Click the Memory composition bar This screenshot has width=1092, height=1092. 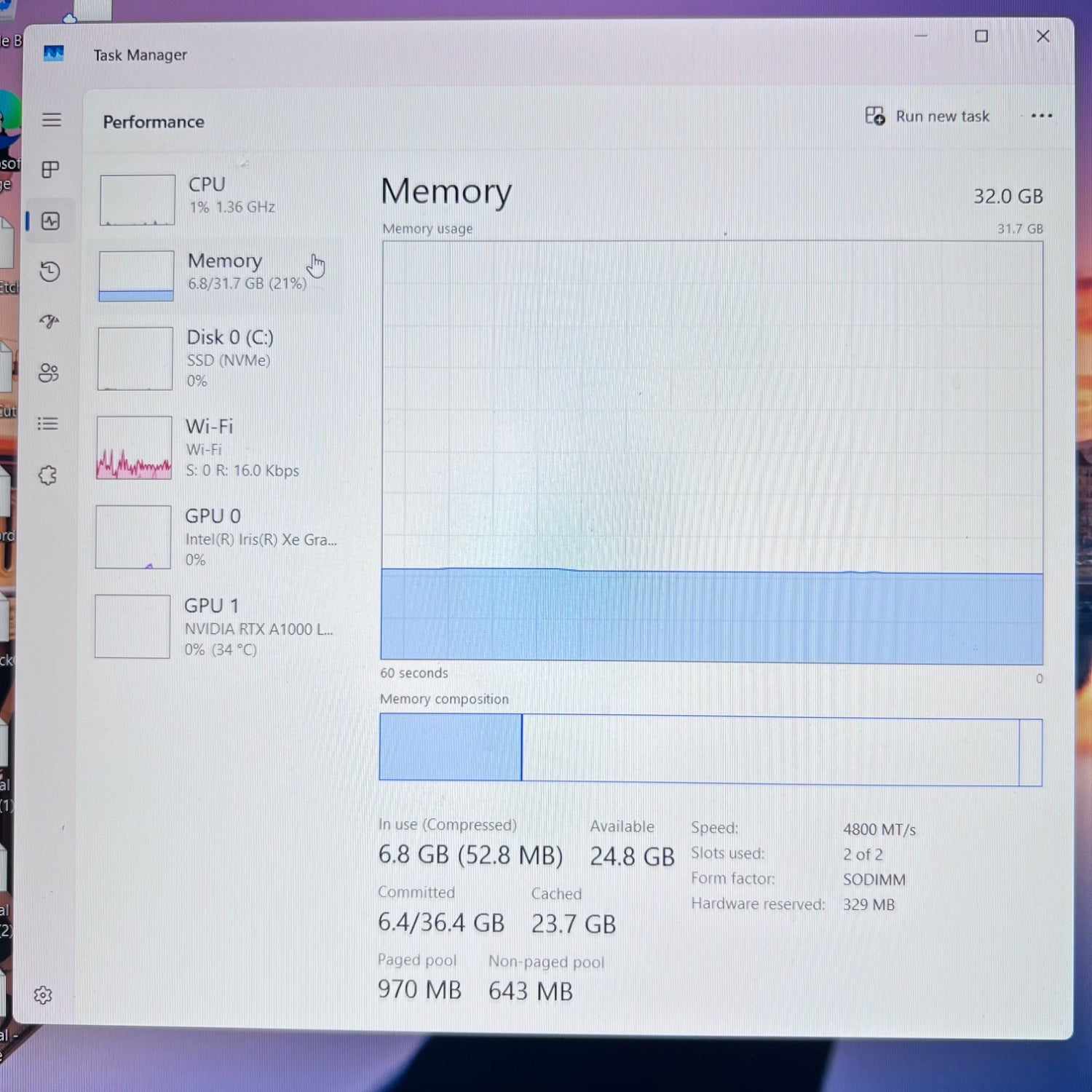[710, 750]
